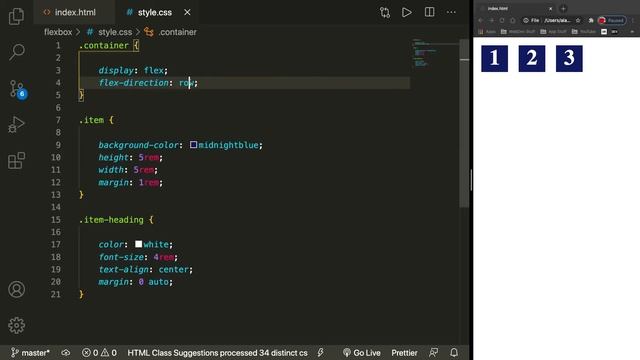Start the Go Live server
The height and width of the screenshot is (360, 640).
[x=362, y=353]
